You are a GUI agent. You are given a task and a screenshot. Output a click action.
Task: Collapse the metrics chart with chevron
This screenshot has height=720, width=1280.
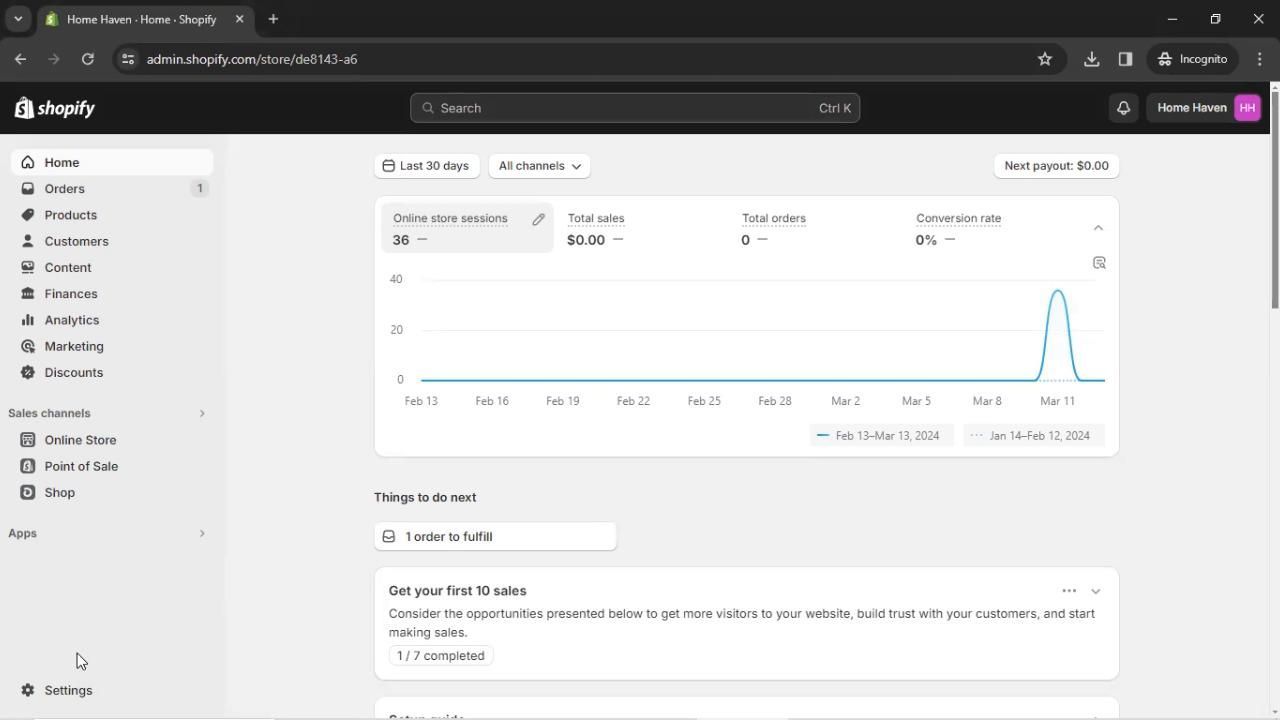coord(1098,228)
